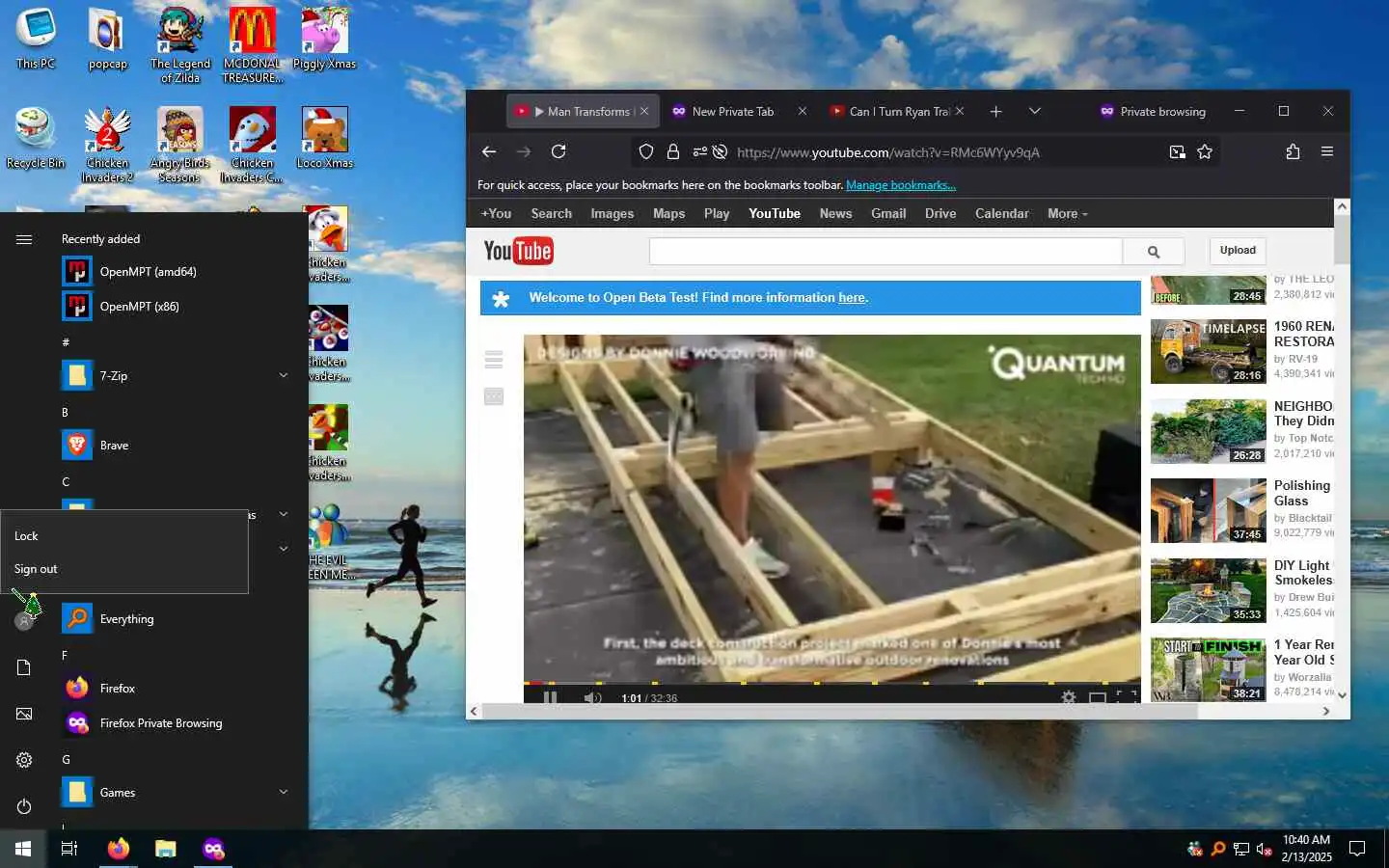Open the list all tabs dropdown arrow
Viewport: 1389px width, 868px height.
(x=1035, y=111)
